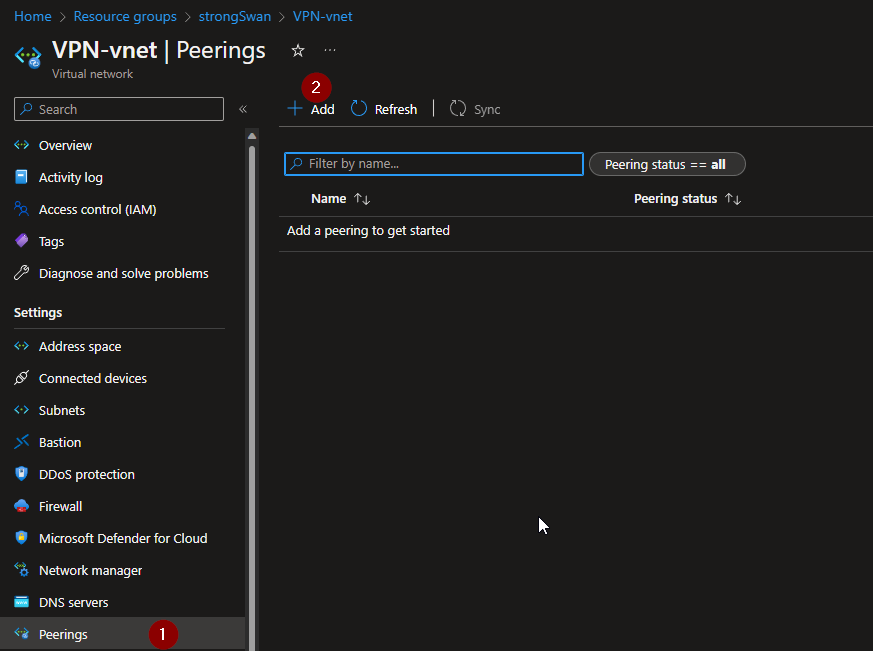The image size is (873, 651).
Task: Click the Access control people icon
Action: pyautogui.click(x=21, y=209)
